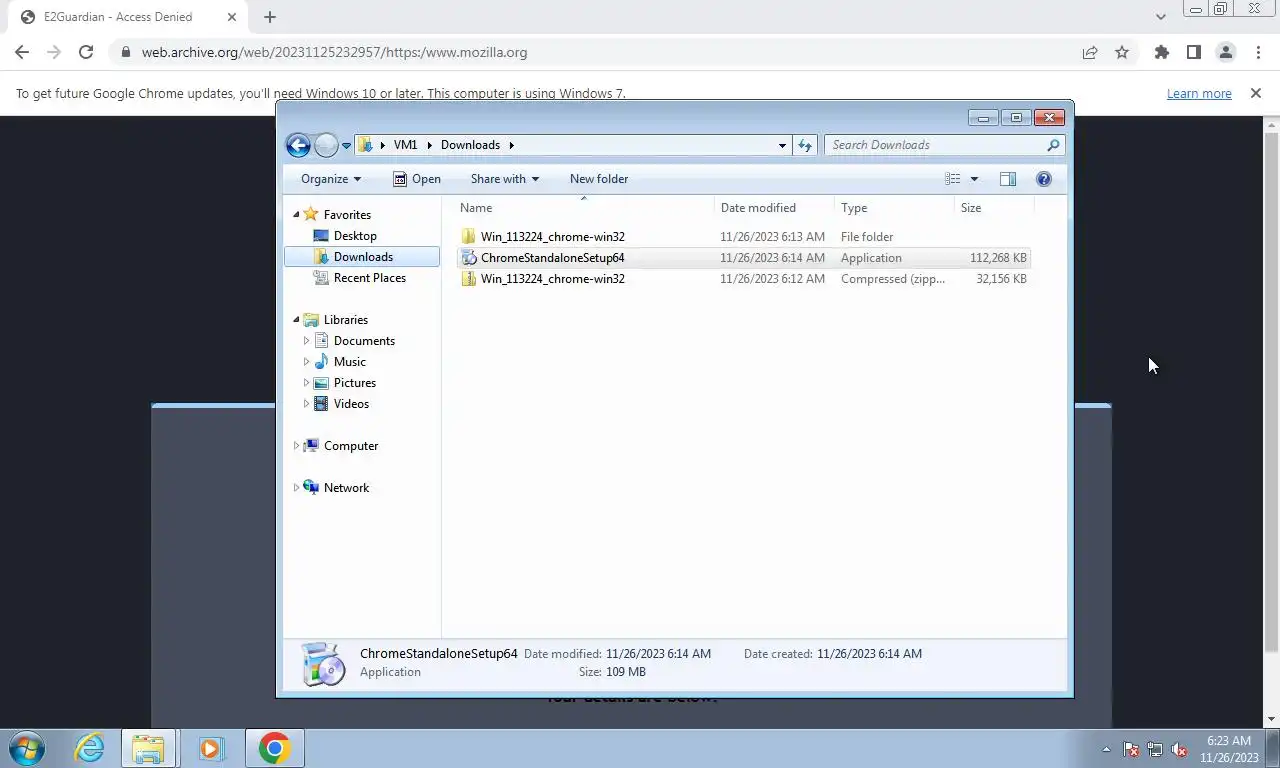1280x768 pixels.
Task: Select Network in navigation pane
Action: [346, 488]
